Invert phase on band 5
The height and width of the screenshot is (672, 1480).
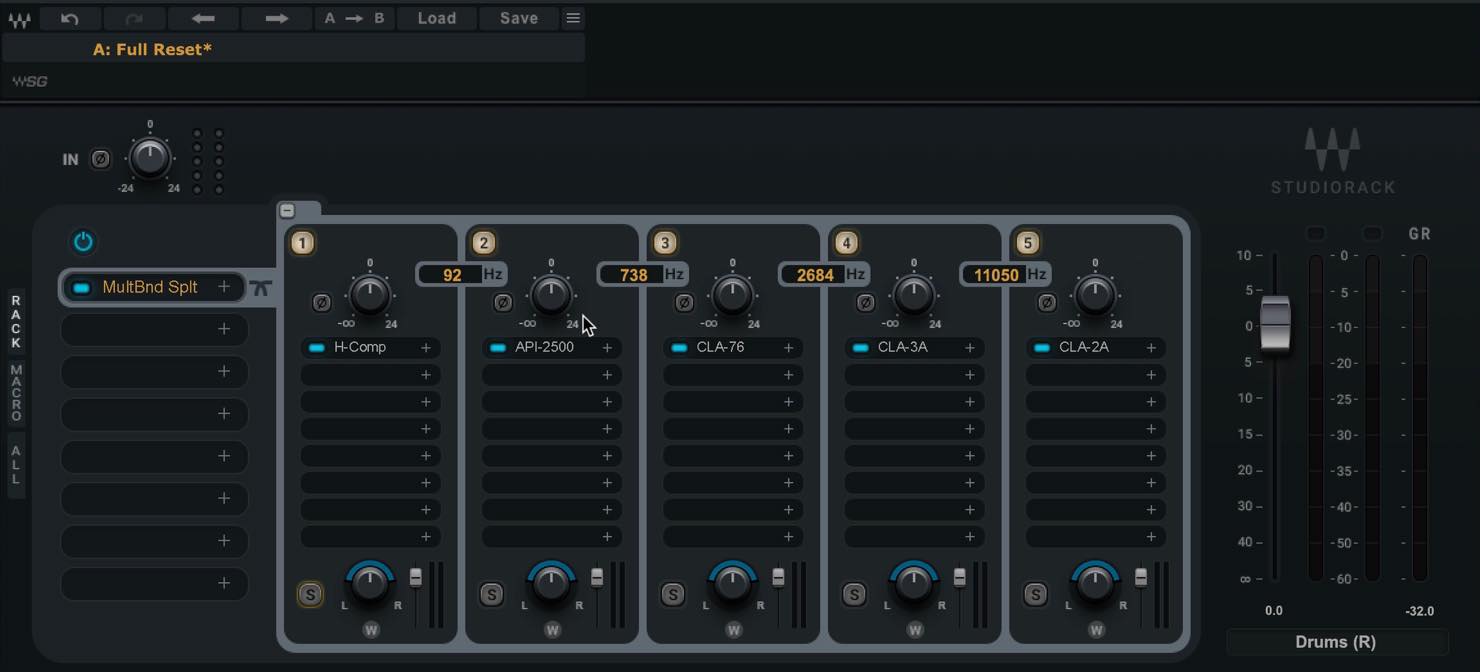tap(1047, 302)
